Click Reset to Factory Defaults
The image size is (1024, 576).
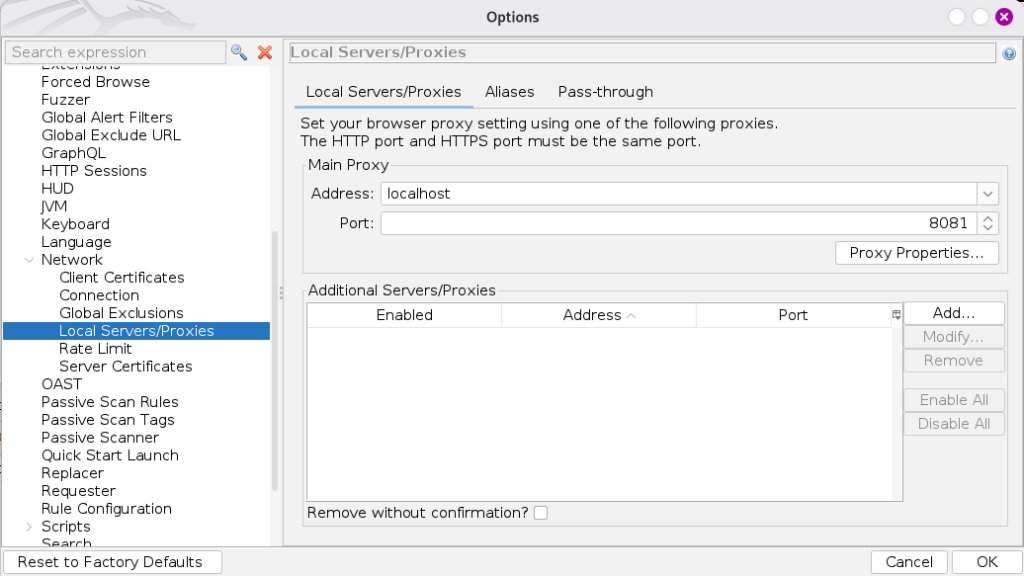click(x=112, y=562)
